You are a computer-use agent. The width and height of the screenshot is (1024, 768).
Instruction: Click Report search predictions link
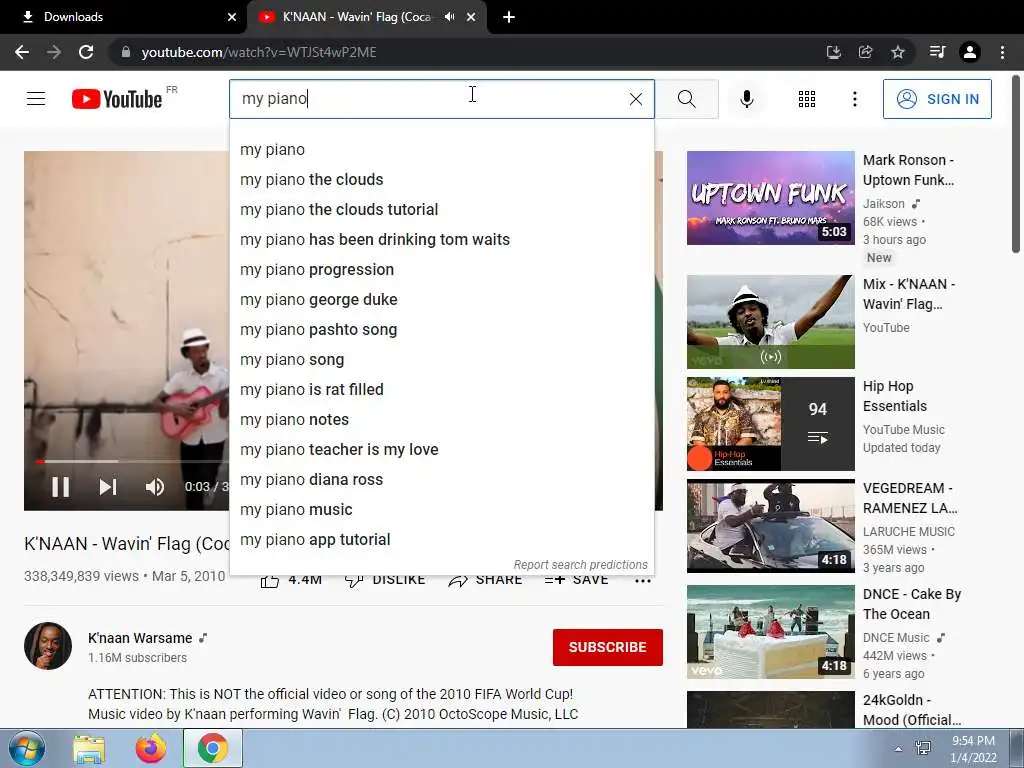tap(581, 565)
